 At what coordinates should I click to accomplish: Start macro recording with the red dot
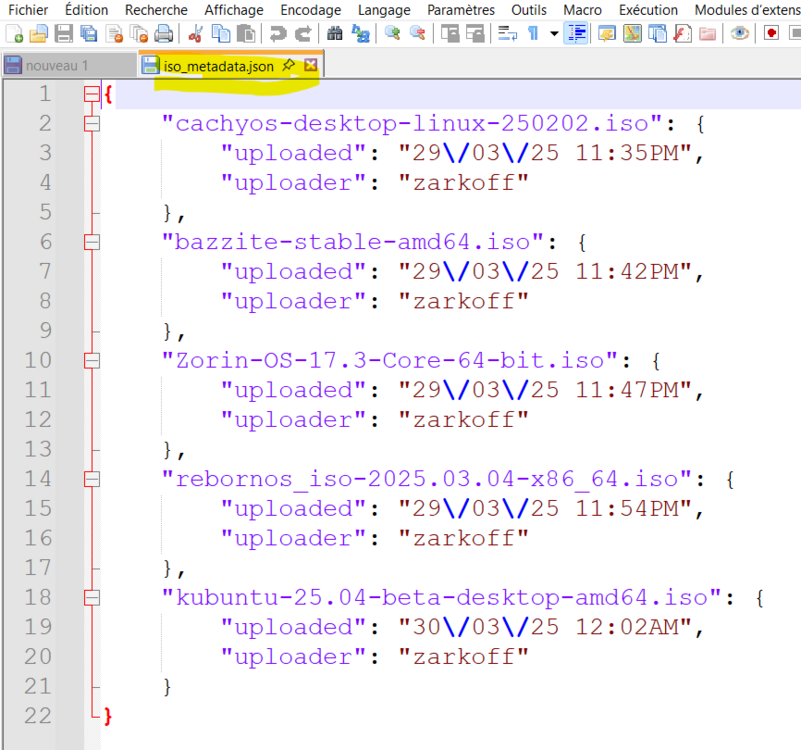tap(771, 34)
